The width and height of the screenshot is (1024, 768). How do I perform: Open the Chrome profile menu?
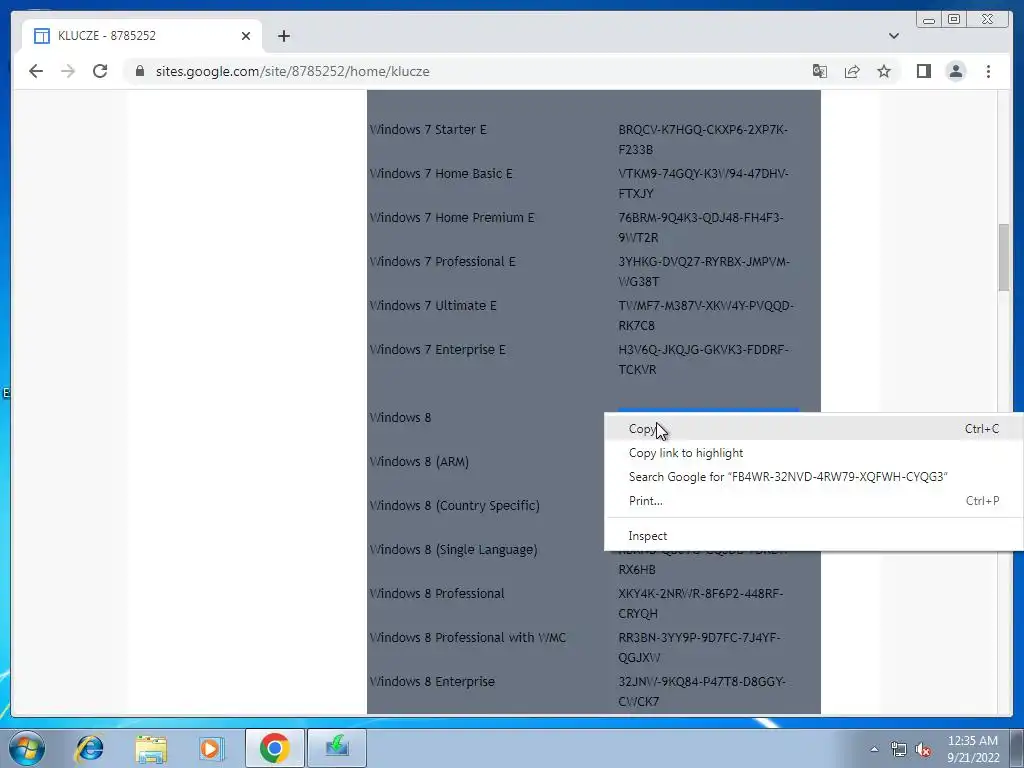click(x=955, y=71)
